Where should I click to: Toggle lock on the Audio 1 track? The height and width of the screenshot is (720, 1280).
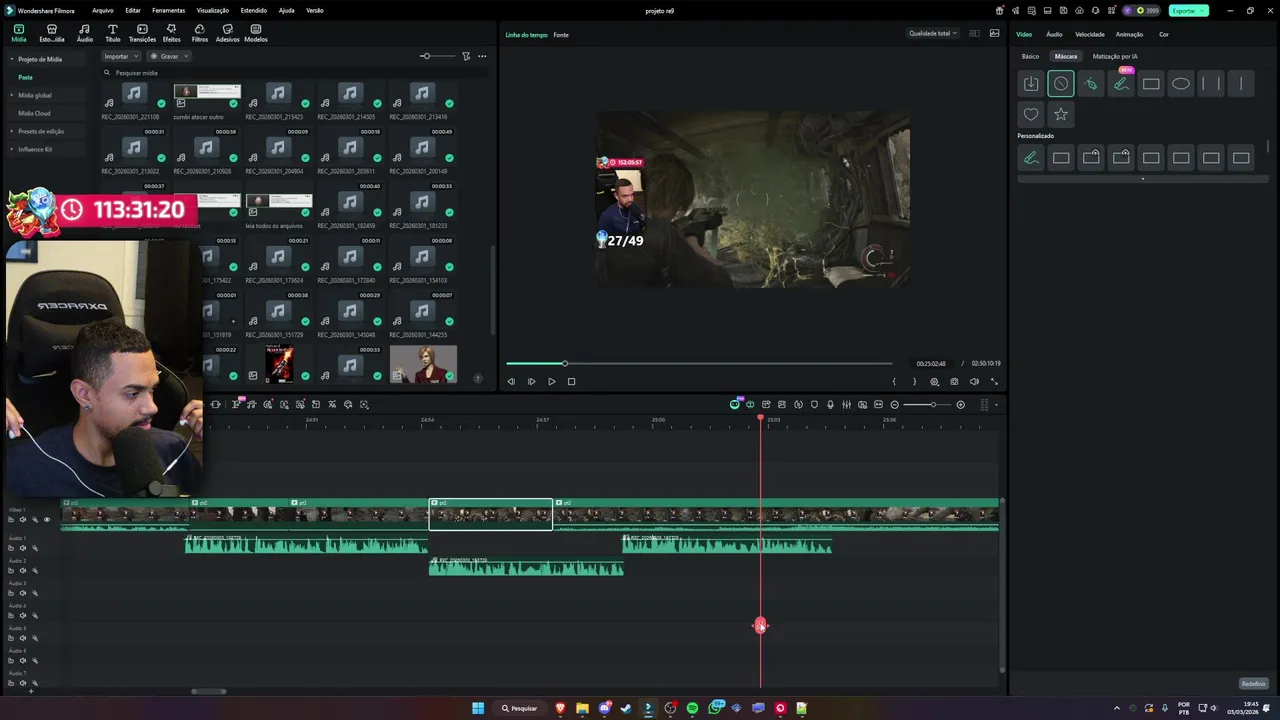pos(11,548)
